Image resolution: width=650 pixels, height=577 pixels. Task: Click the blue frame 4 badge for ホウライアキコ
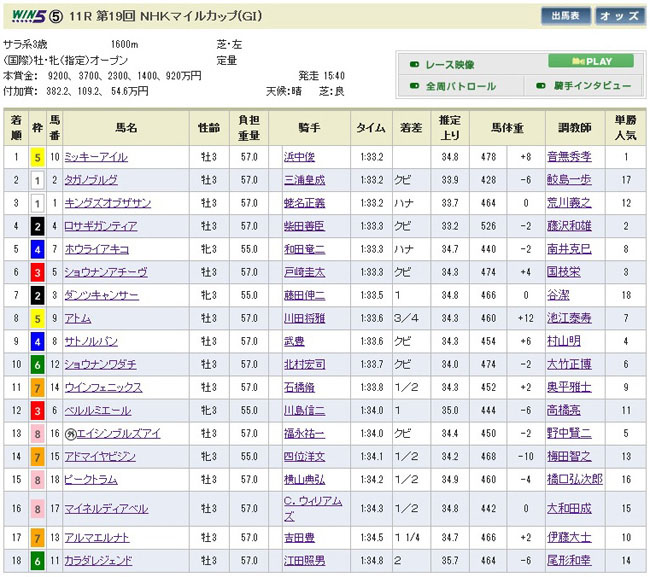point(36,249)
